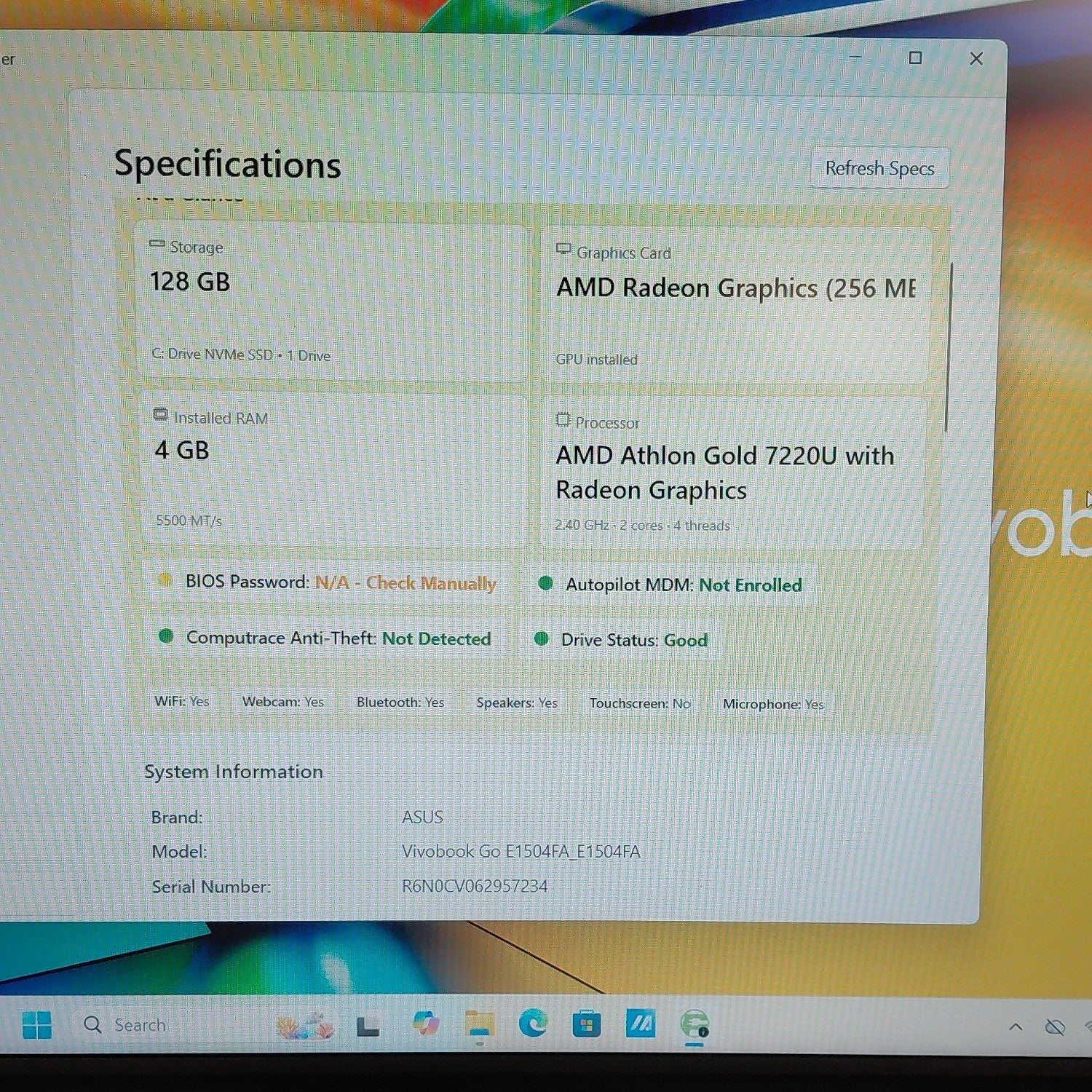Click the Webcam: Yes chip
The image size is (1092, 1092).
point(283,702)
